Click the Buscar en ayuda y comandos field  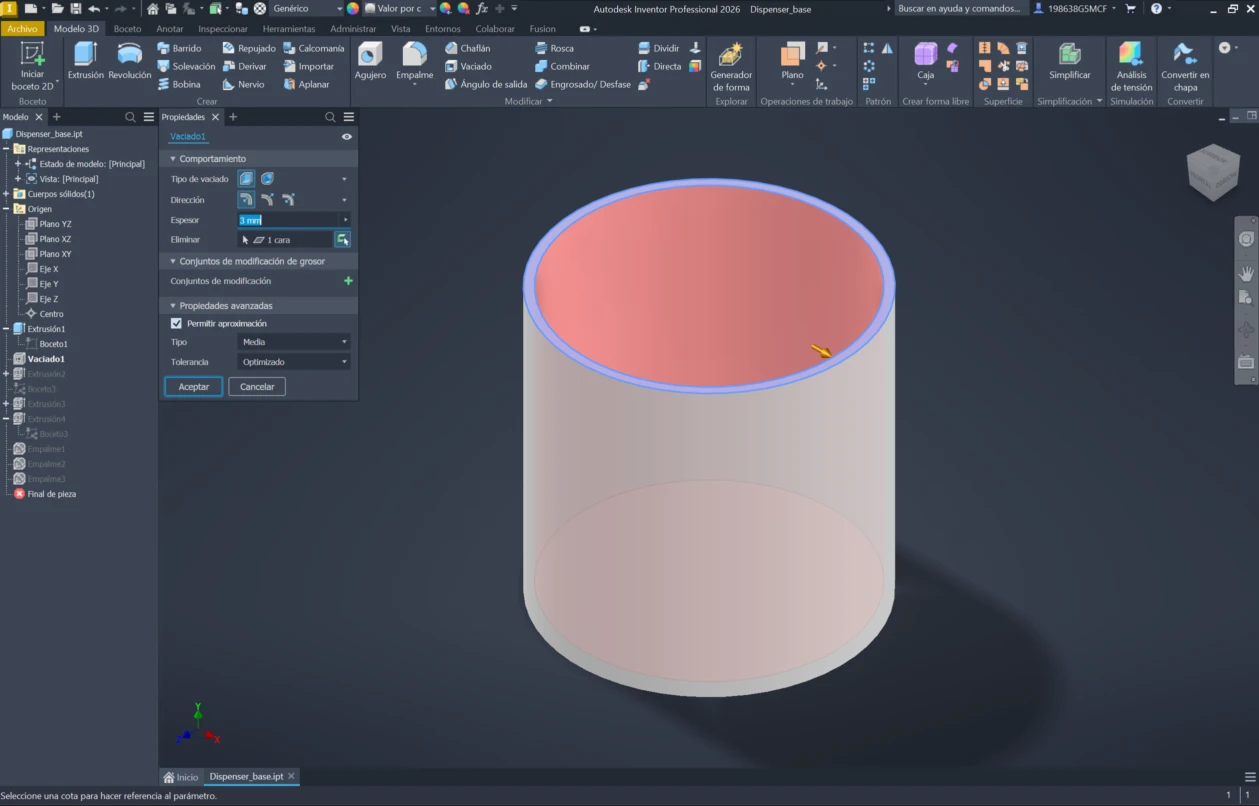tap(960, 8)
